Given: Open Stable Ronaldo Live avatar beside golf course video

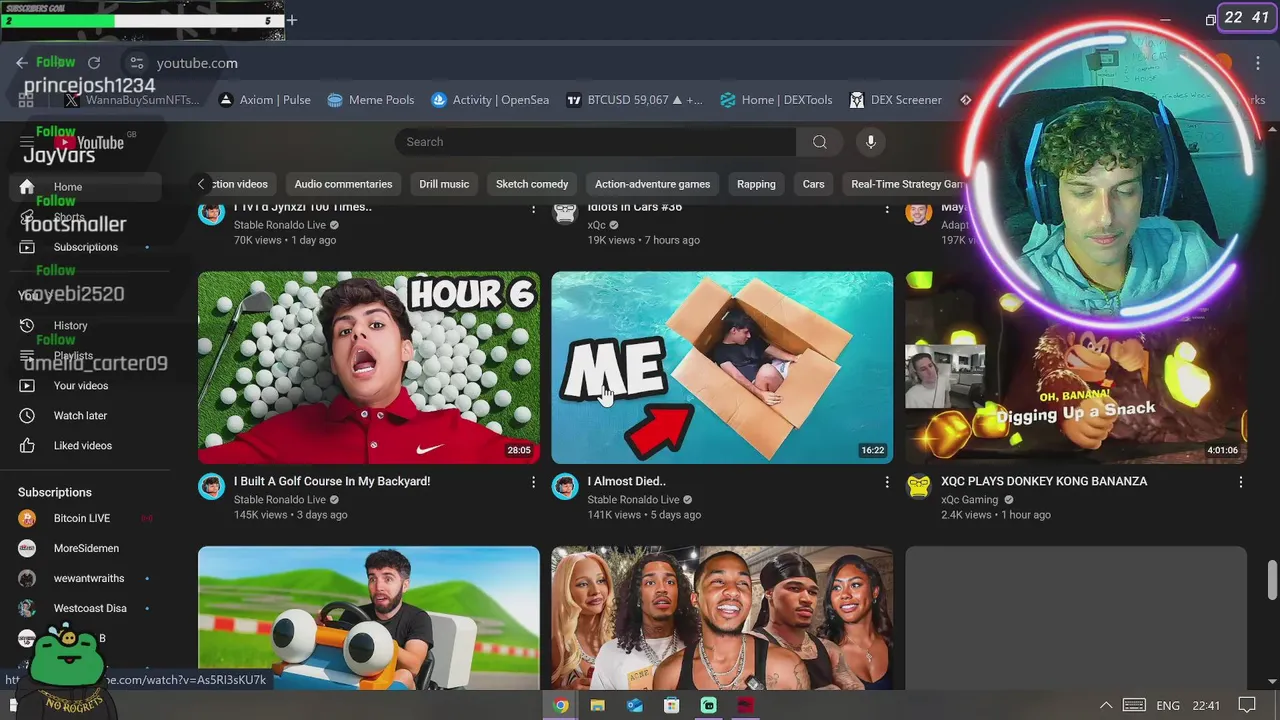Looking at the screenshot, I should (211, 486).
